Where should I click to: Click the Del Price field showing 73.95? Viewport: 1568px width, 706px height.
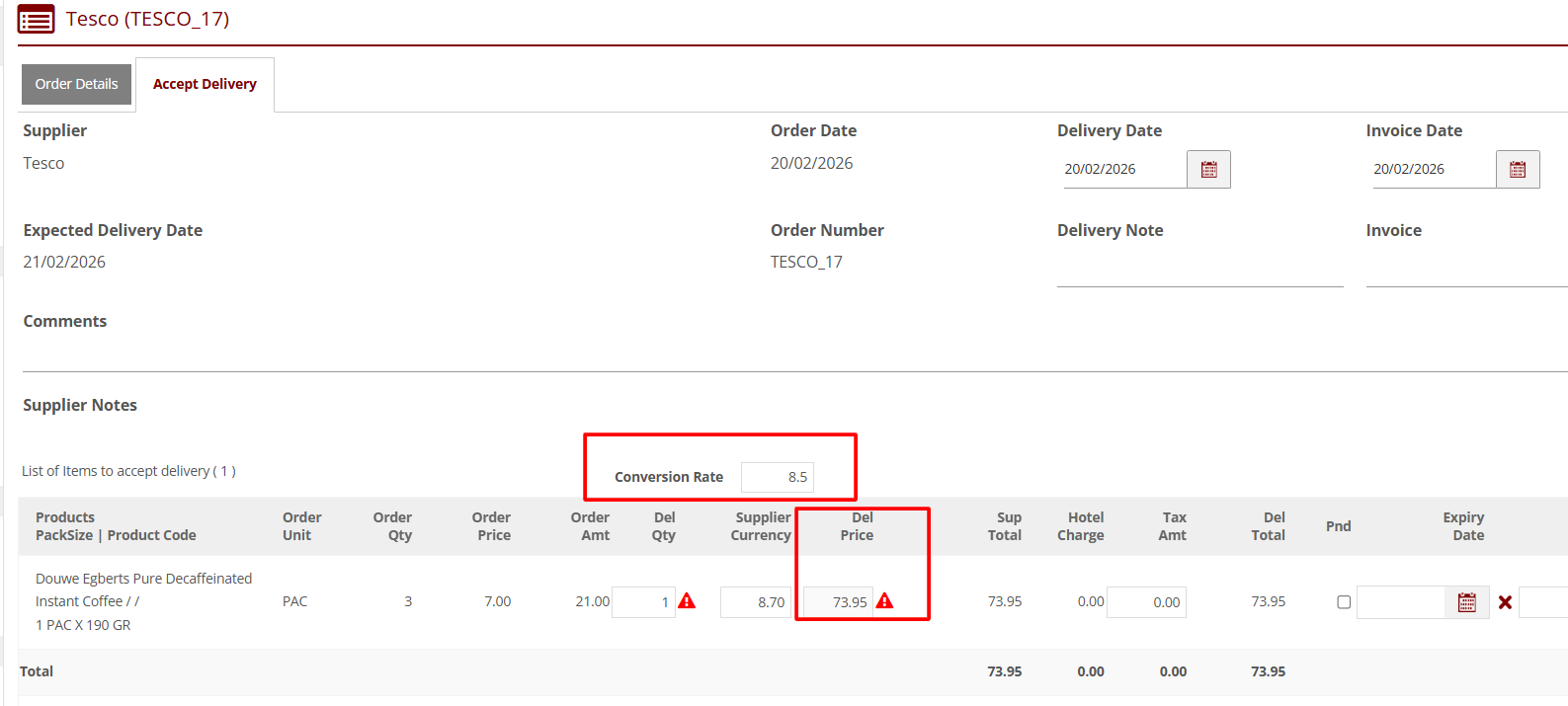[x=838, y=602]
